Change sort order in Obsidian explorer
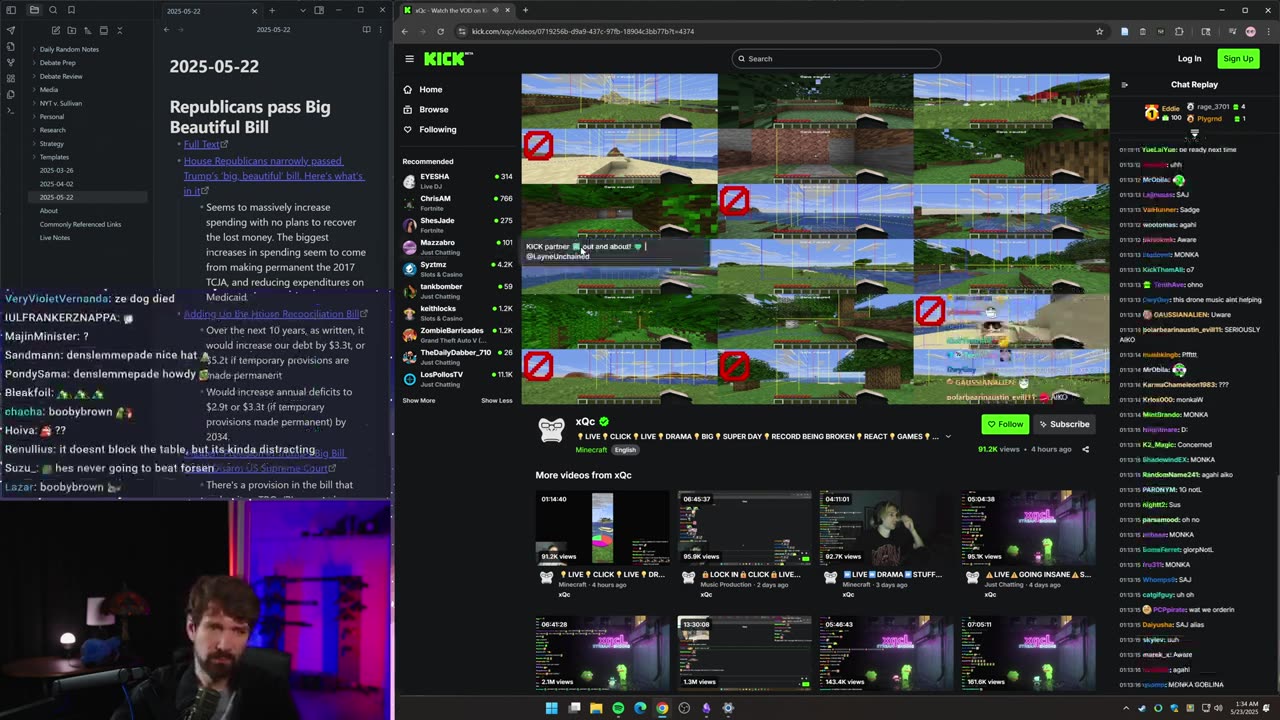1280x720 pixels. [x=88, y=30]
